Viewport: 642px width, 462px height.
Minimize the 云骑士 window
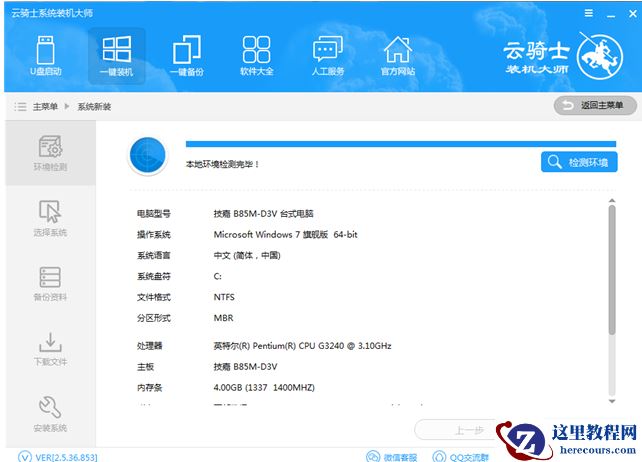pyautogui.click(x=611, y=14)
